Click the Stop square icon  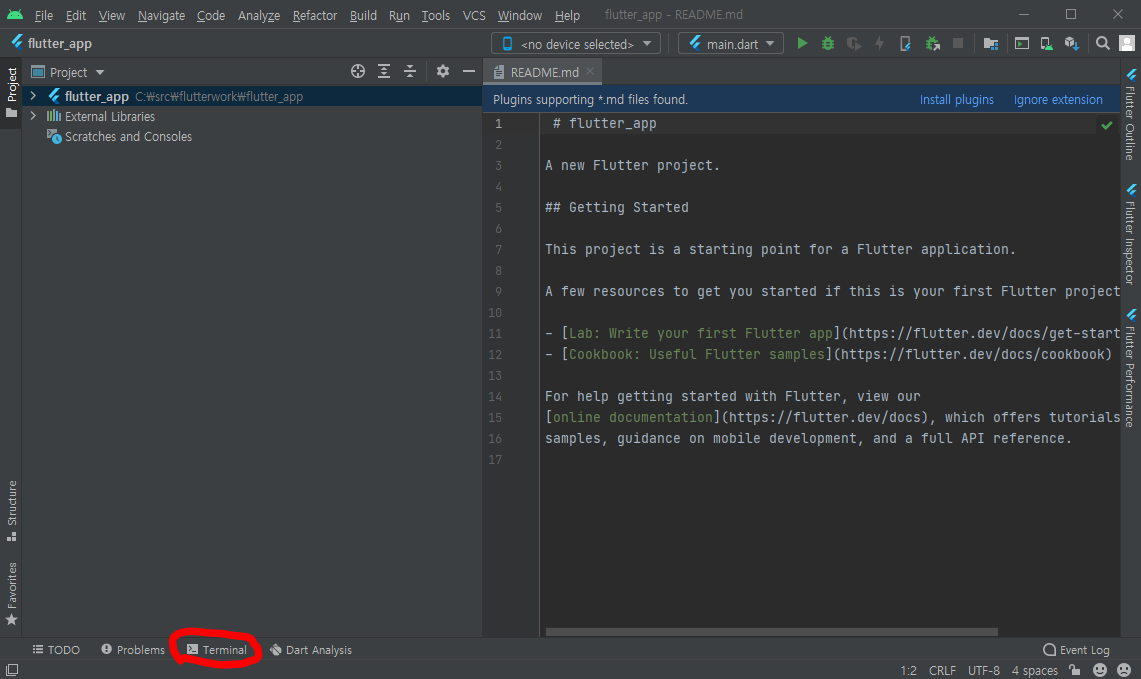(x=958, y=44)
